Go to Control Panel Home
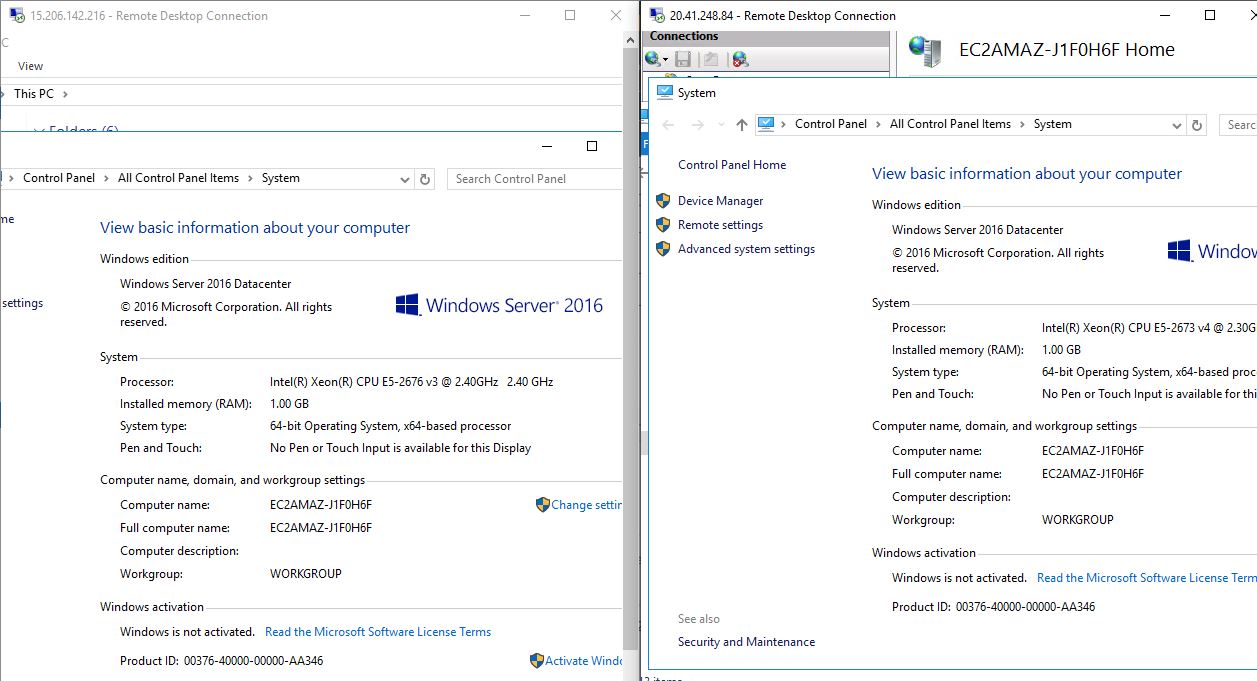The image size is (1257, 681). (x=732, y=165)
